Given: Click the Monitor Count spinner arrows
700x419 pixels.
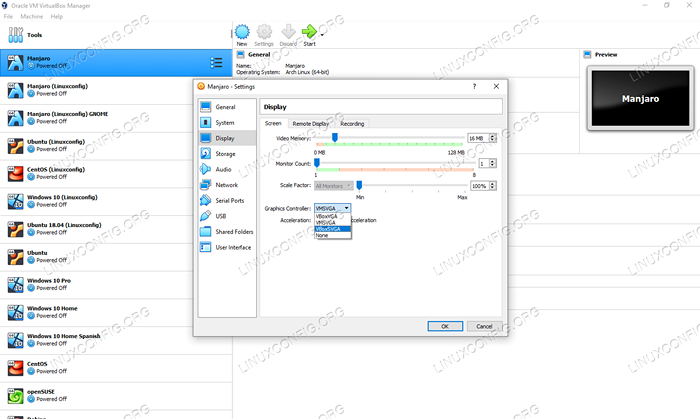Looking at the screenshot, I should pos(493,163).
